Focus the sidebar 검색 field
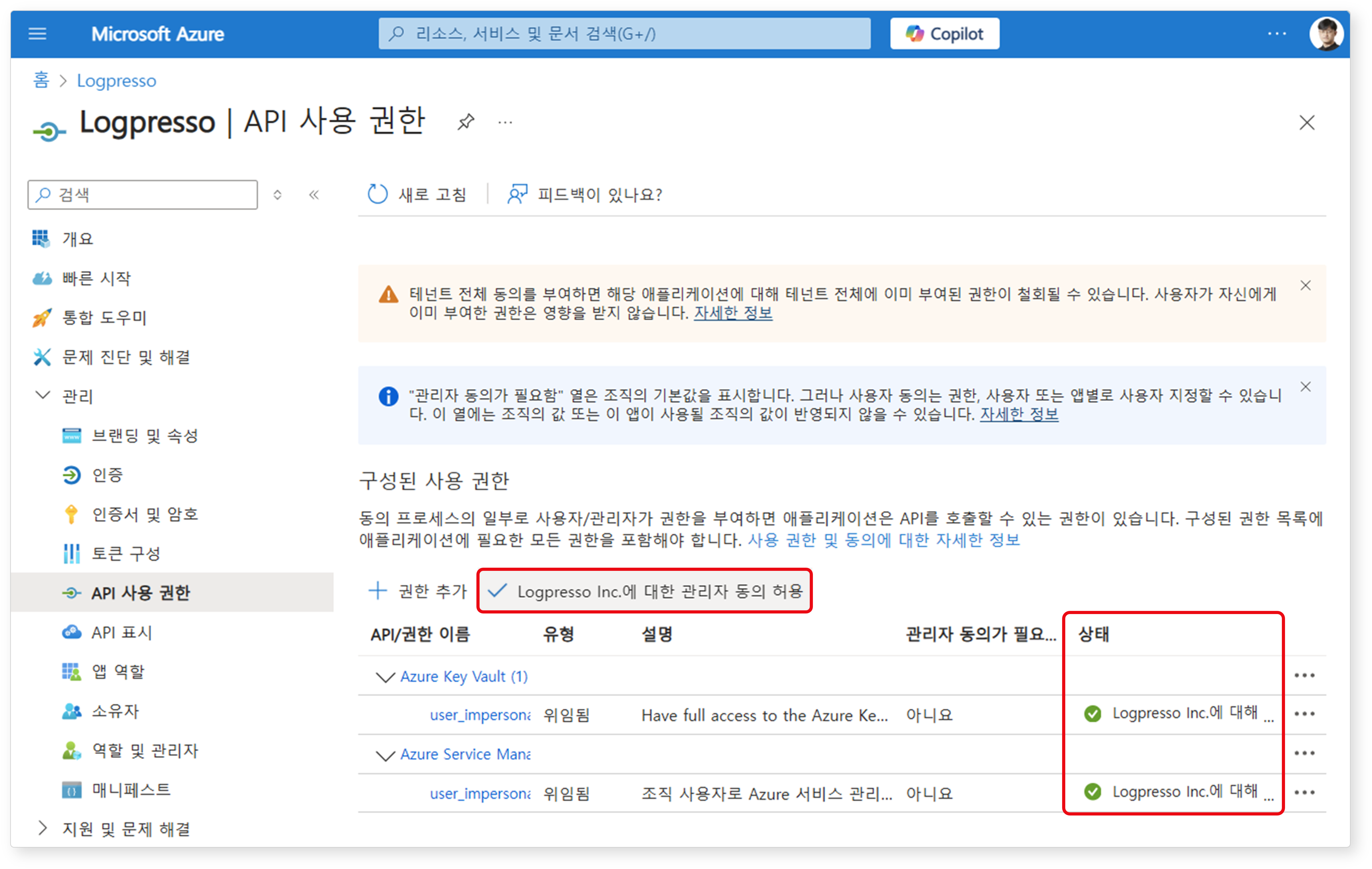1372x869 pixels. coord(142,195)
